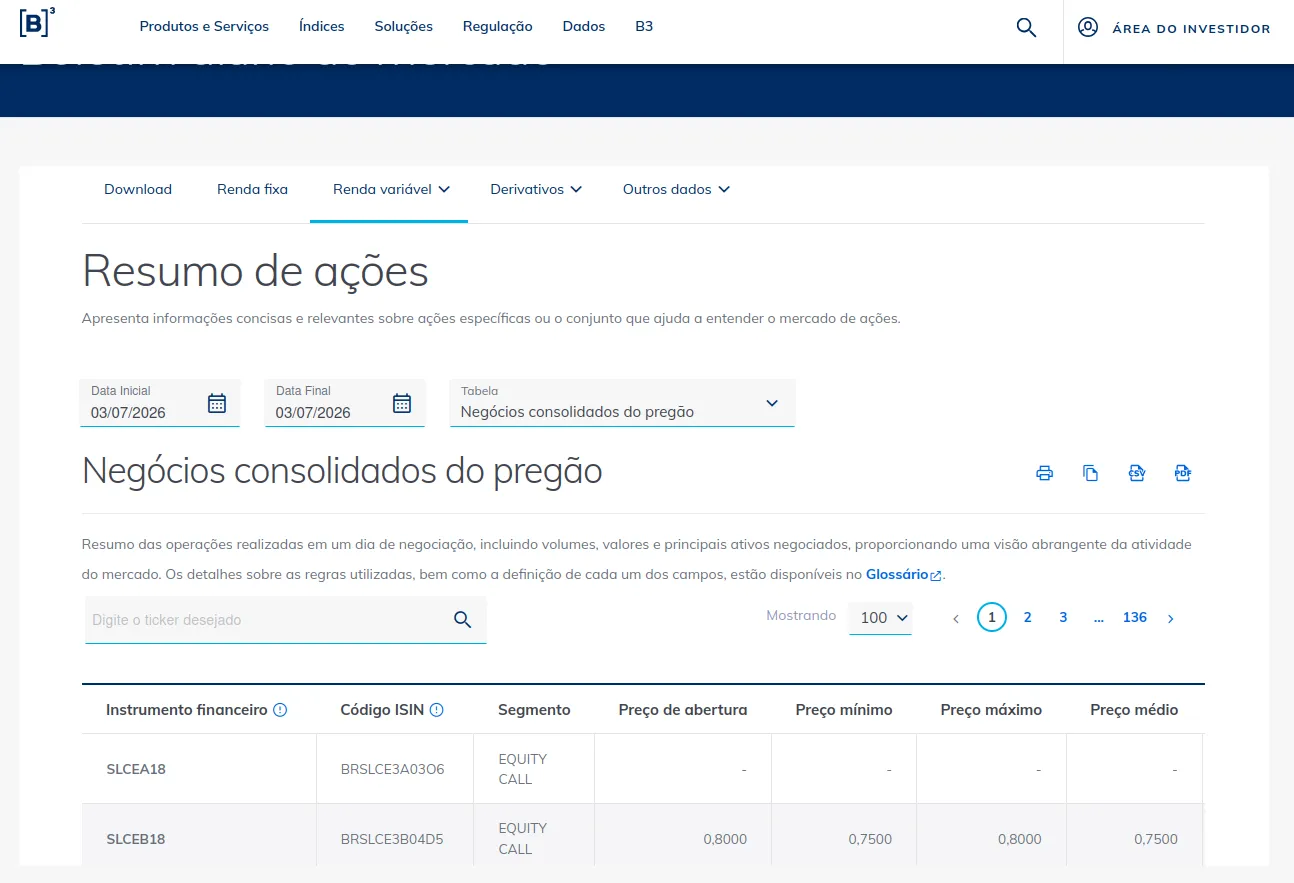Open the Data Inicial calendar picker
The height and width of the screenshot is (883, 1294).
point(217,403)
